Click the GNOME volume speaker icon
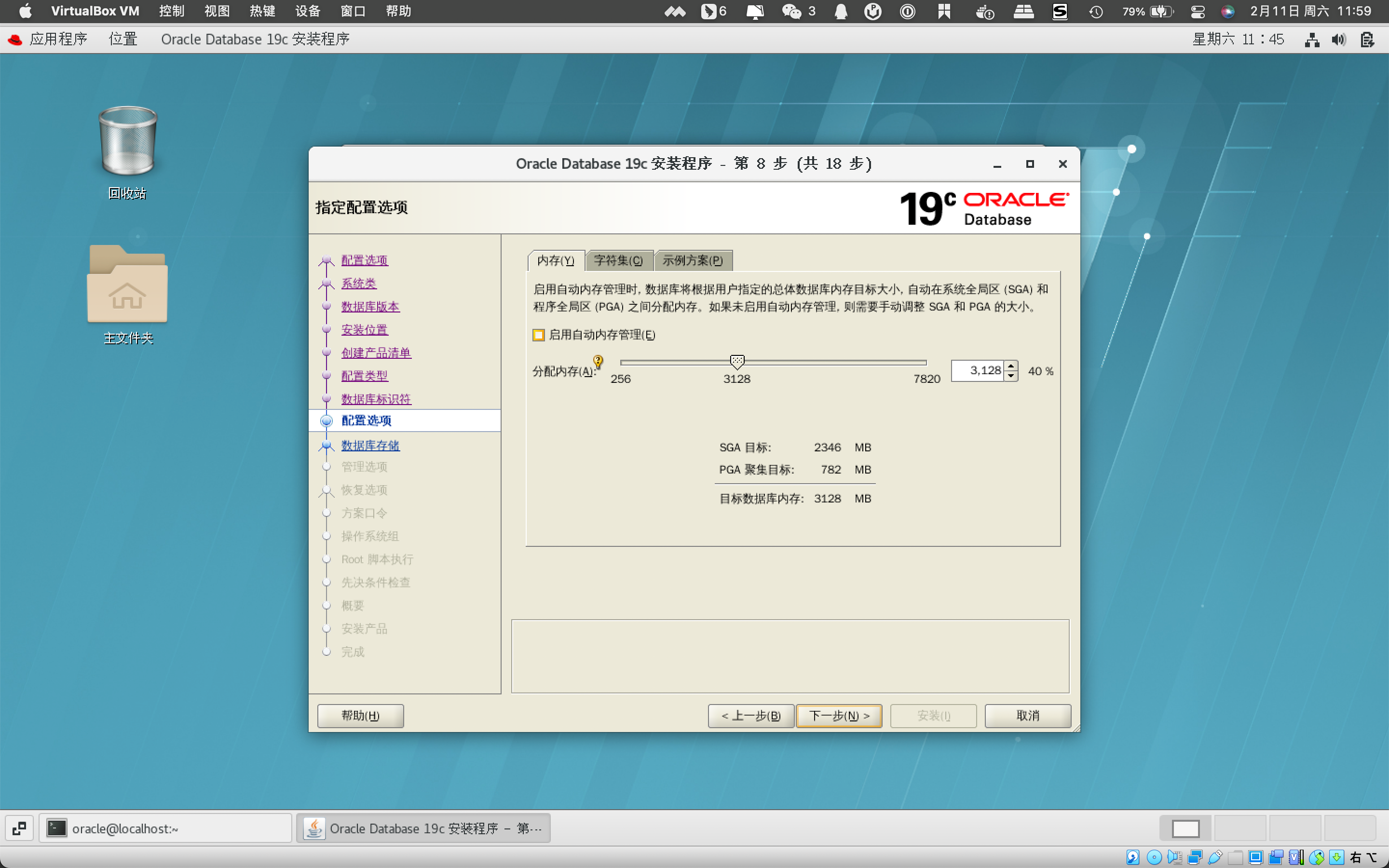Screen dimensions: 1389x868 pyautogui.click(x=1339, y=40)
